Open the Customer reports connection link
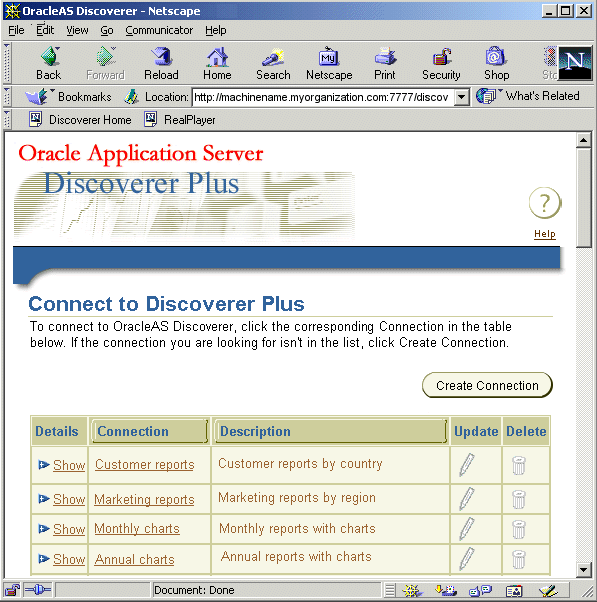The height and width of the screenshot is (602, 597). point(144,465)
